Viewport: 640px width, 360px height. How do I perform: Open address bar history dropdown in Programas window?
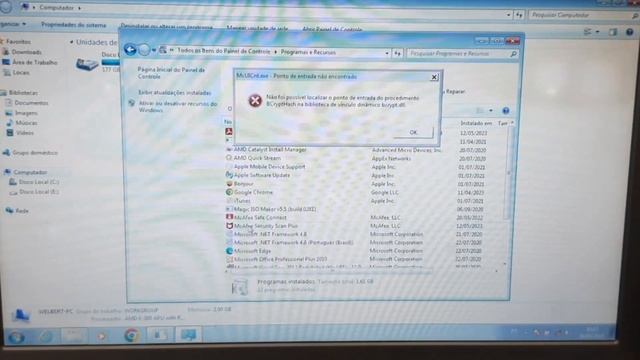387,53
